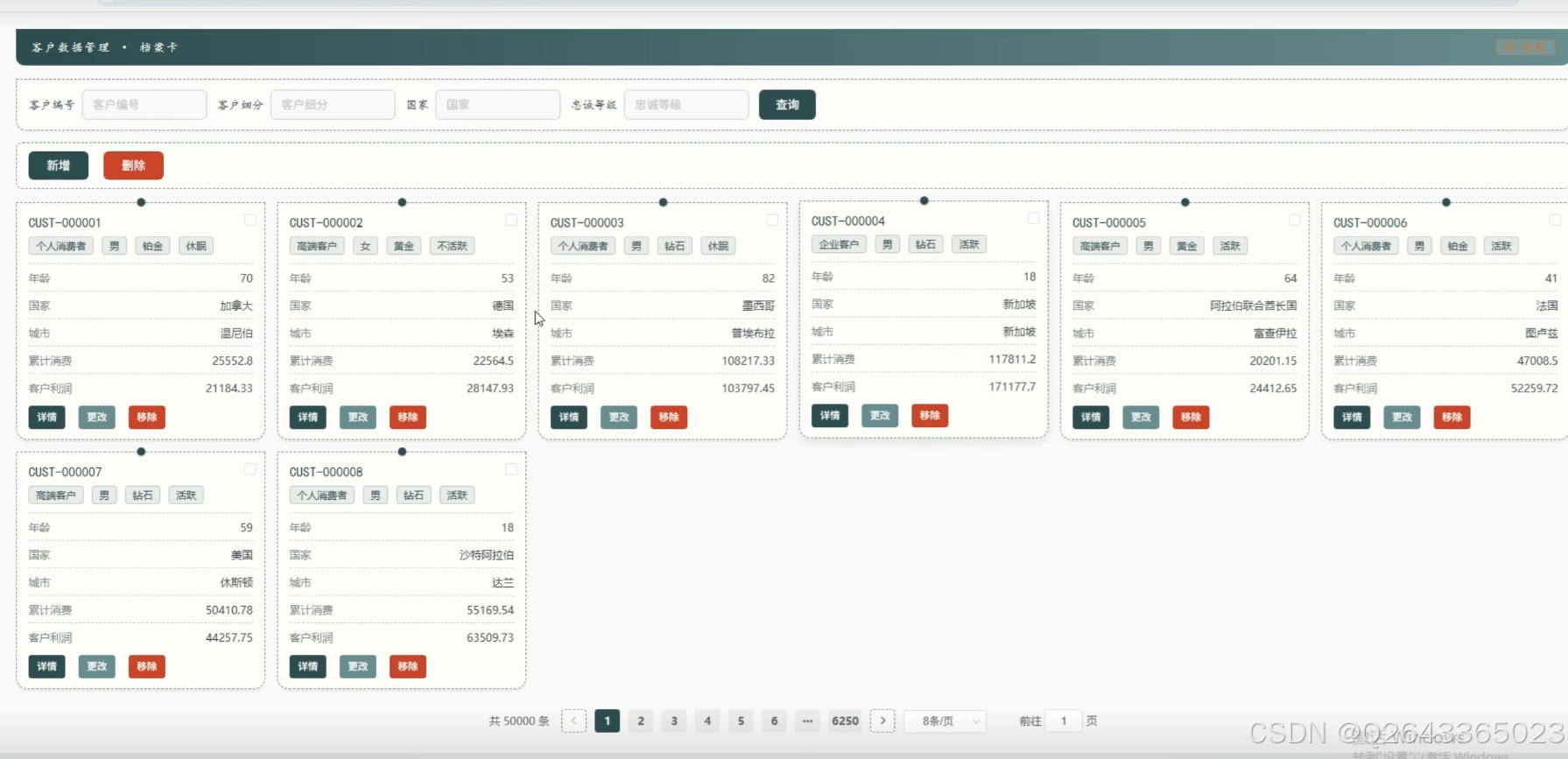Viewport: 1568px width, 759px height.
Task: Select the checkbox on card CUST-000008
Action: click(511, 469)
